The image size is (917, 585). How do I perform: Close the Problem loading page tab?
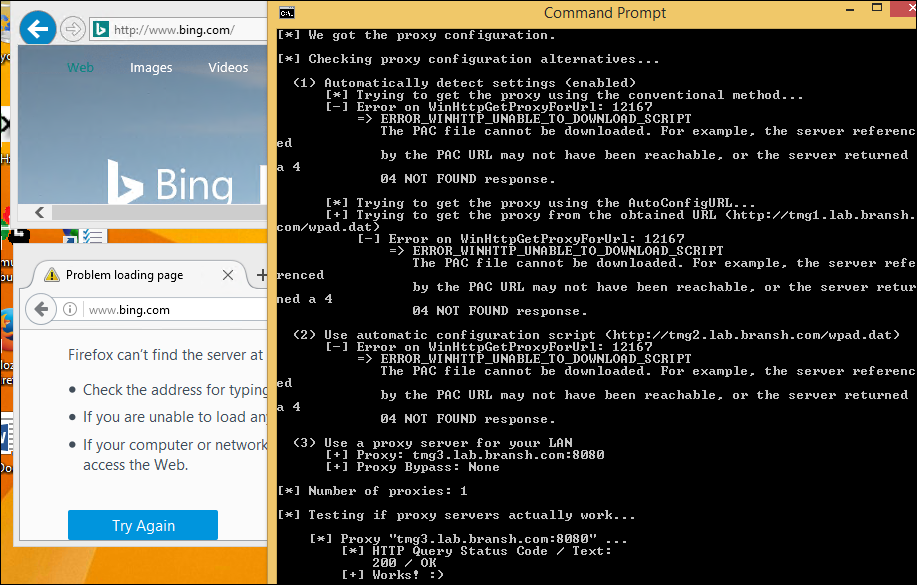coord(228,275)
